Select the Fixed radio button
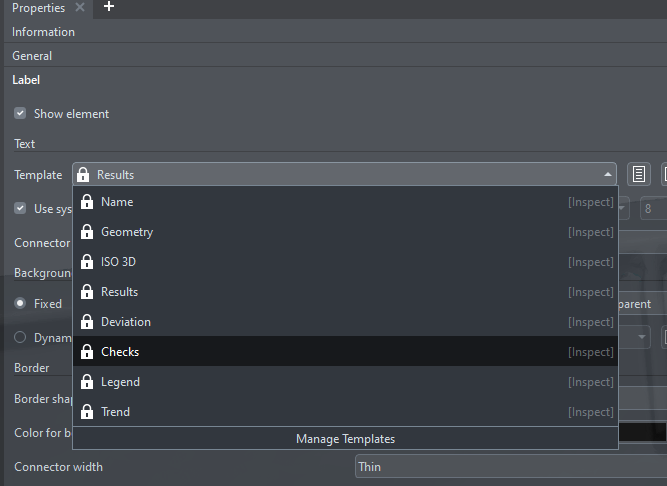This screenshot has width=667, height=486. click(20, 303)
